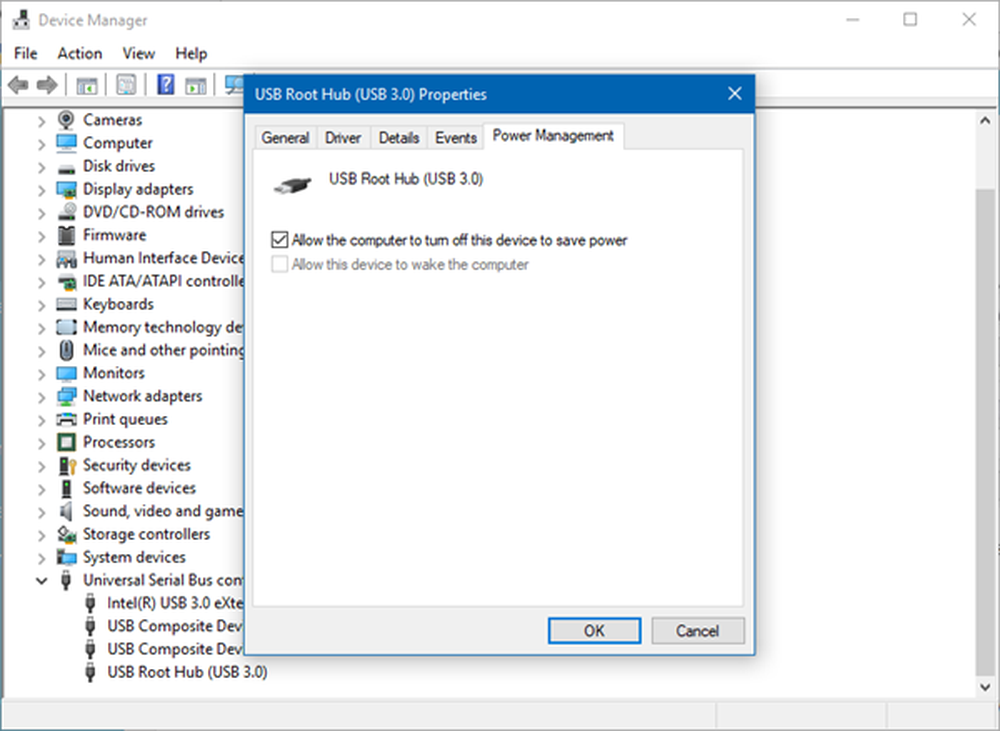Select the Keyboards category icon
This screenshot has width=1000, height=731.
pos(67,304)
